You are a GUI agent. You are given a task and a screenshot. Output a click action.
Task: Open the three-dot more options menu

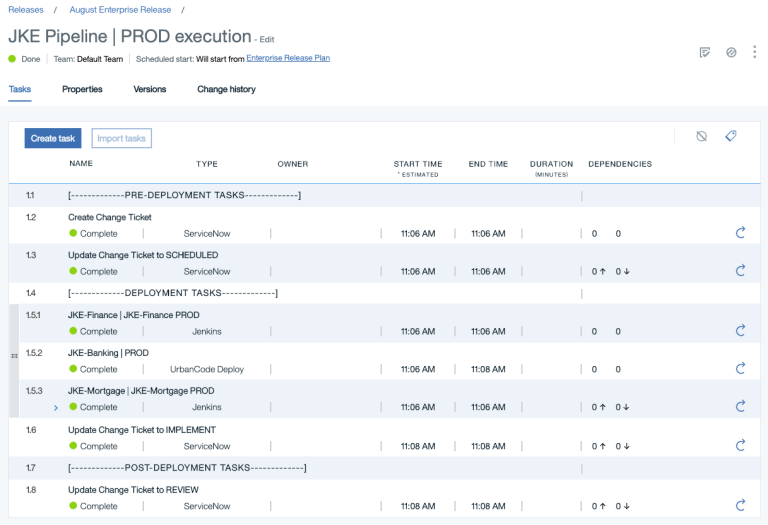point(754,52)
